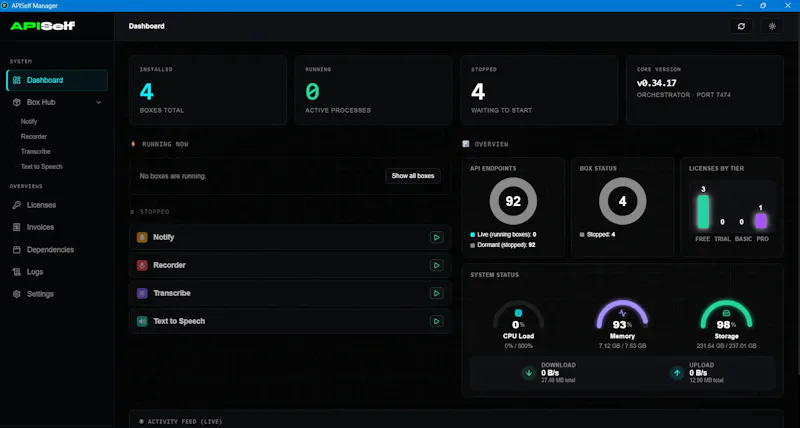Click the Dependencies package icon
Image resolution: width=800 pixels, height=428 pixels.
point(17,249)
